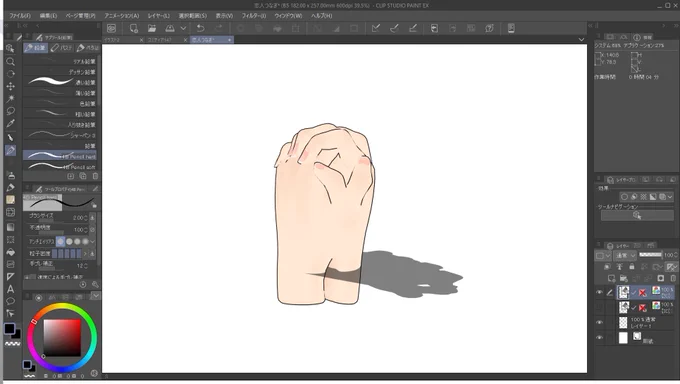Expand color wheel panel menu chevron
This screenshot has height=384, width=680.
[x=96, y=296]
